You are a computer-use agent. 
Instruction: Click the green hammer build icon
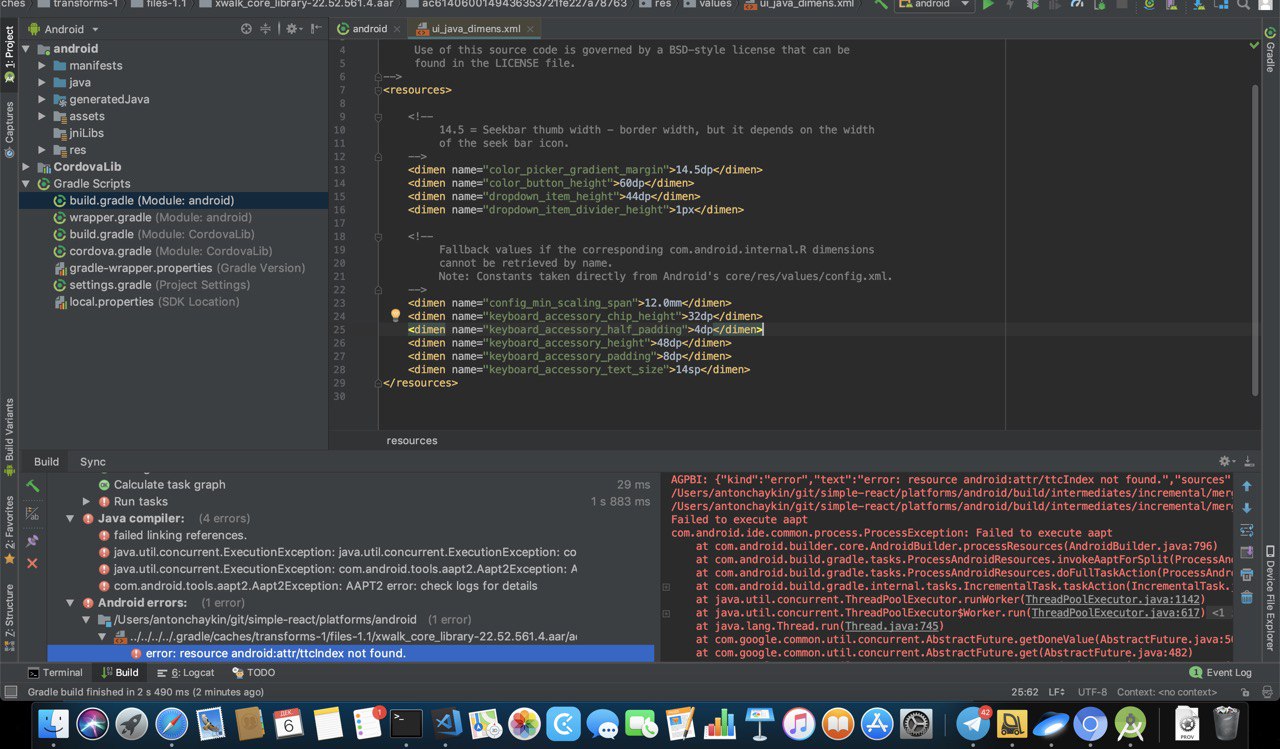tap(32, 486)
